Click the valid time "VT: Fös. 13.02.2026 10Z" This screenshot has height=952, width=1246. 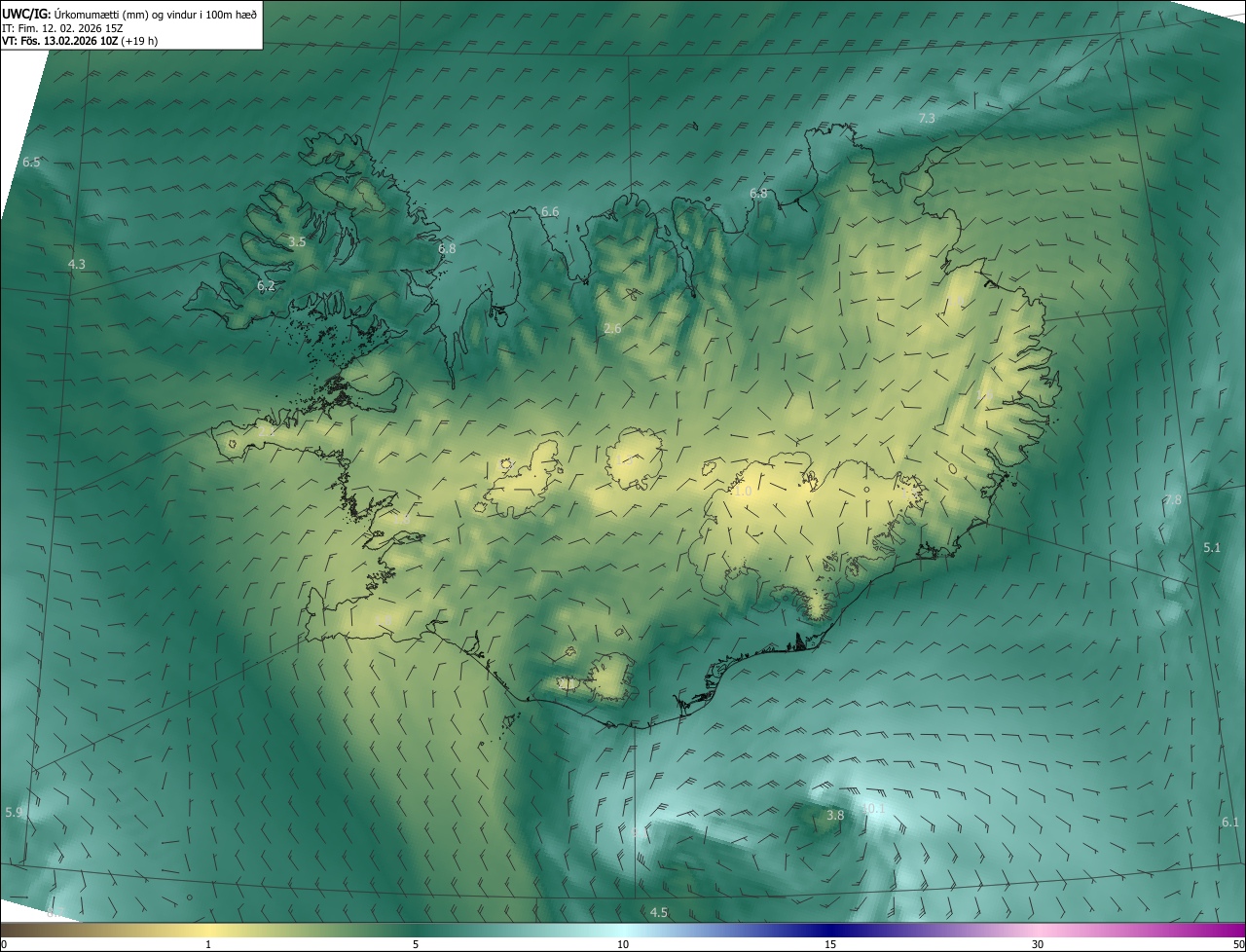61,41
